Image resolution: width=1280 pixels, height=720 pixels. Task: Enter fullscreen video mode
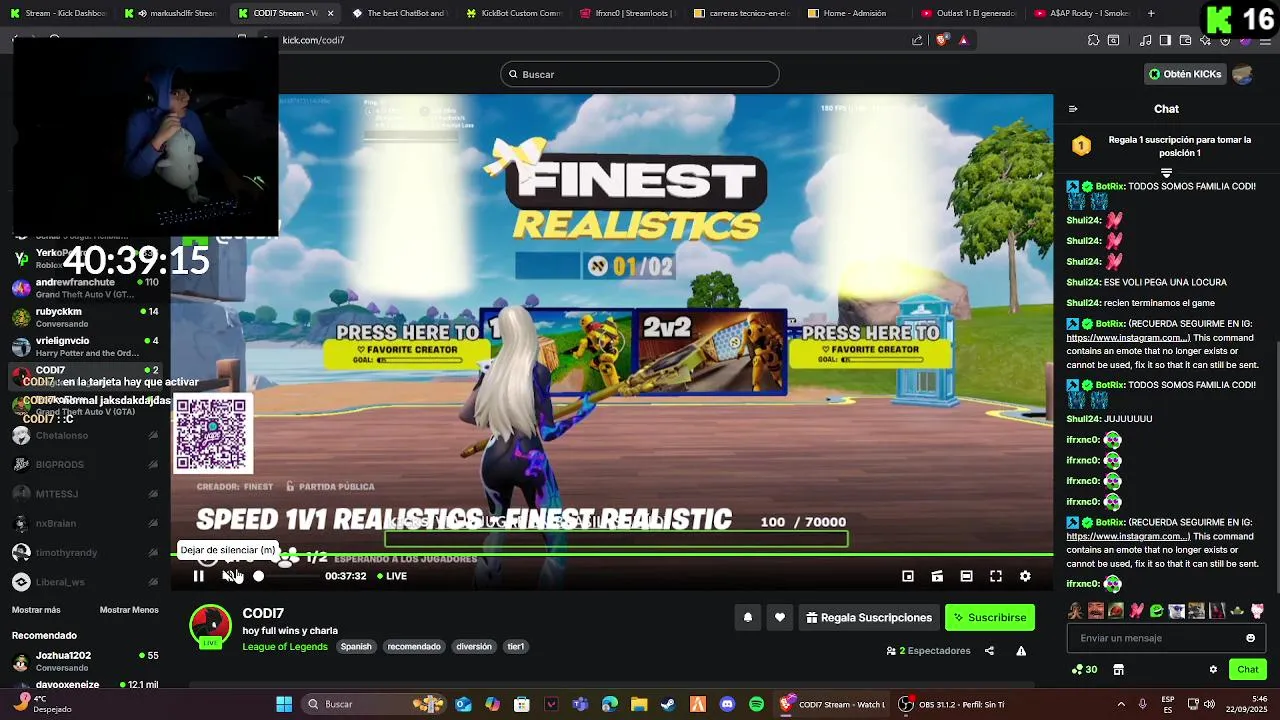(x=996, y=576)
